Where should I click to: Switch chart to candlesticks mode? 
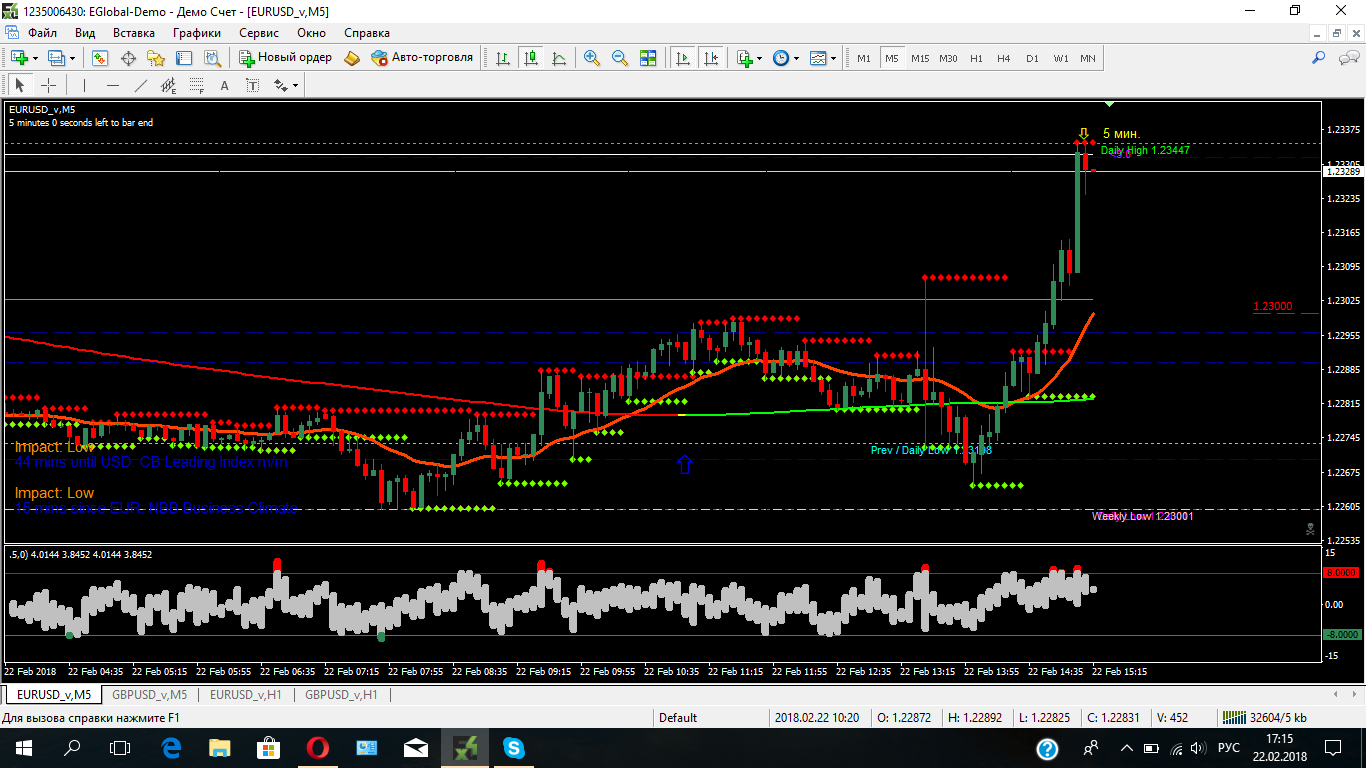tap(530, 58)
